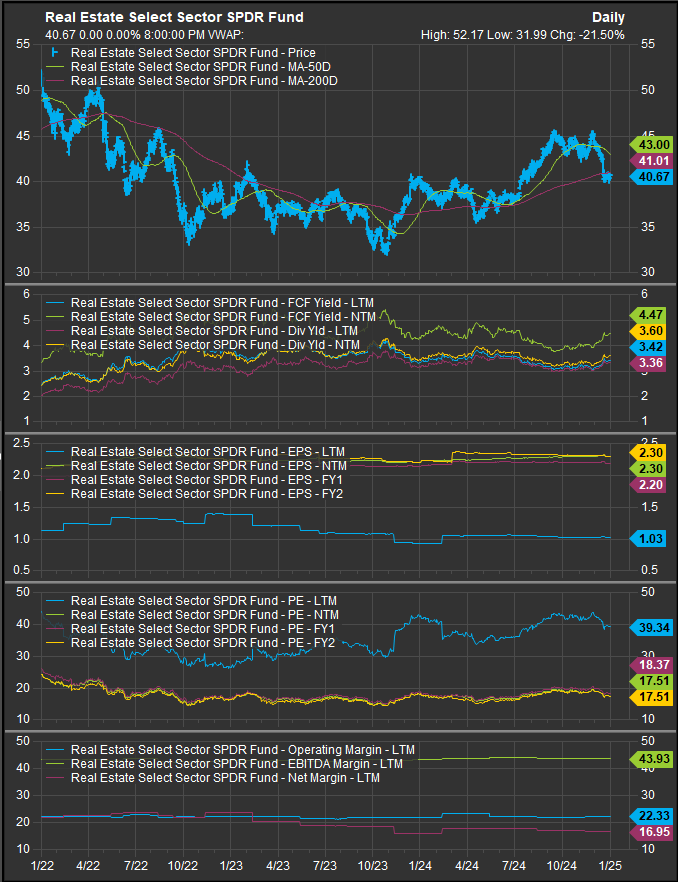Click the High/Low/Chg summary text
The image size is (678, 882).
[x=524, y=34]
